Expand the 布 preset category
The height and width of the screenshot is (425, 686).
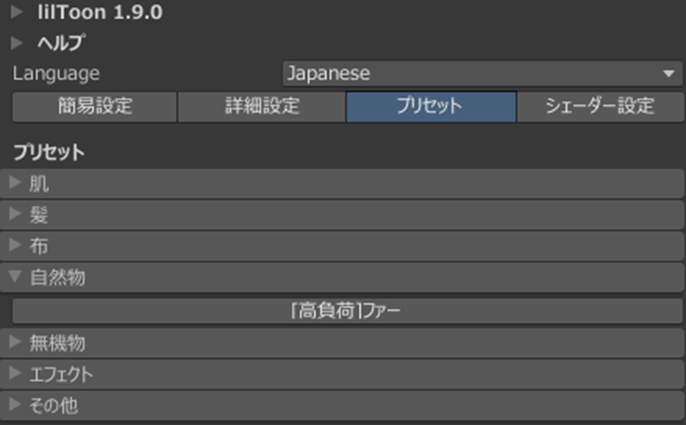pos(40,246)
